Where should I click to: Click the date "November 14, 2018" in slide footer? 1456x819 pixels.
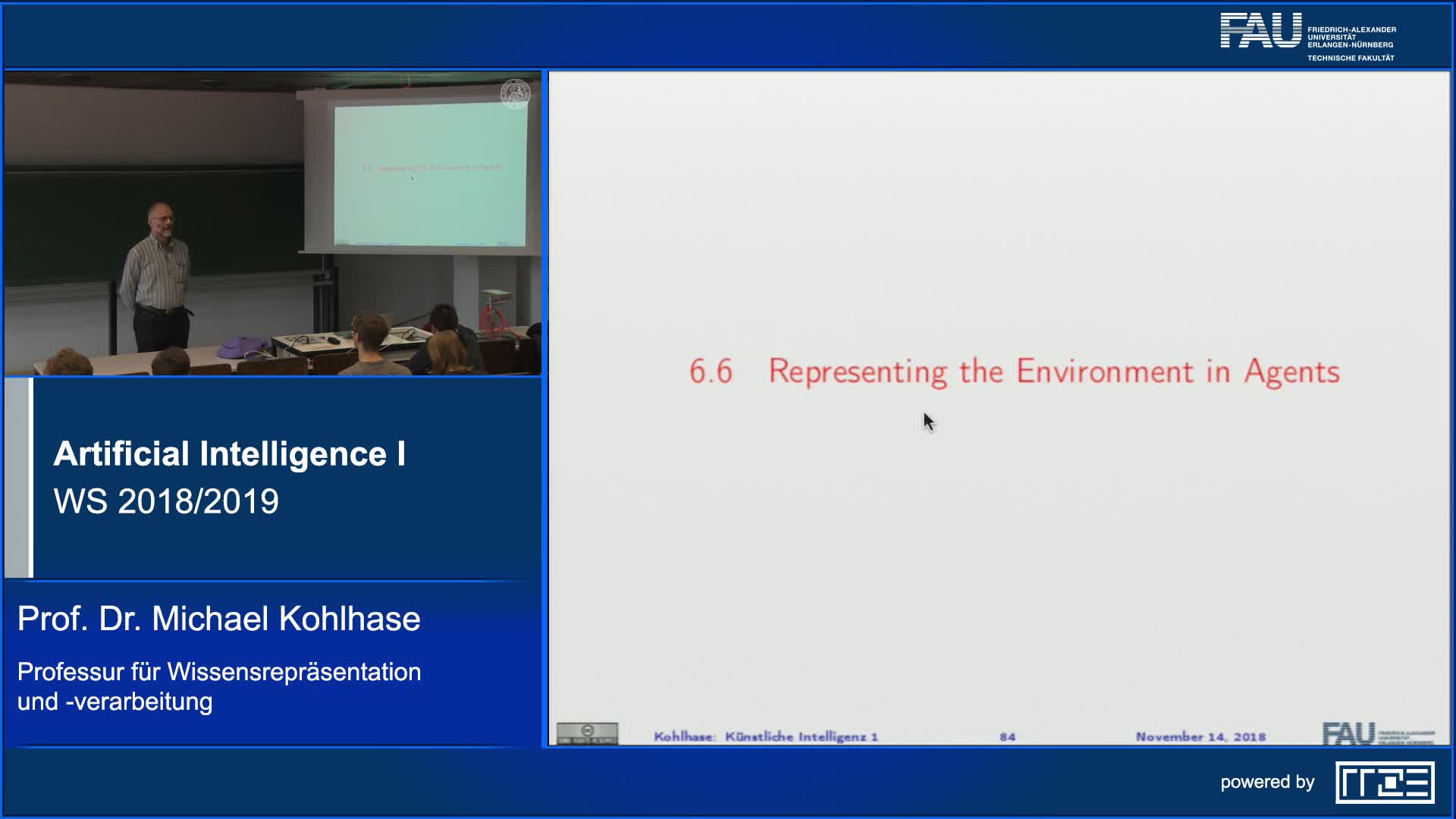(1200, 737)
